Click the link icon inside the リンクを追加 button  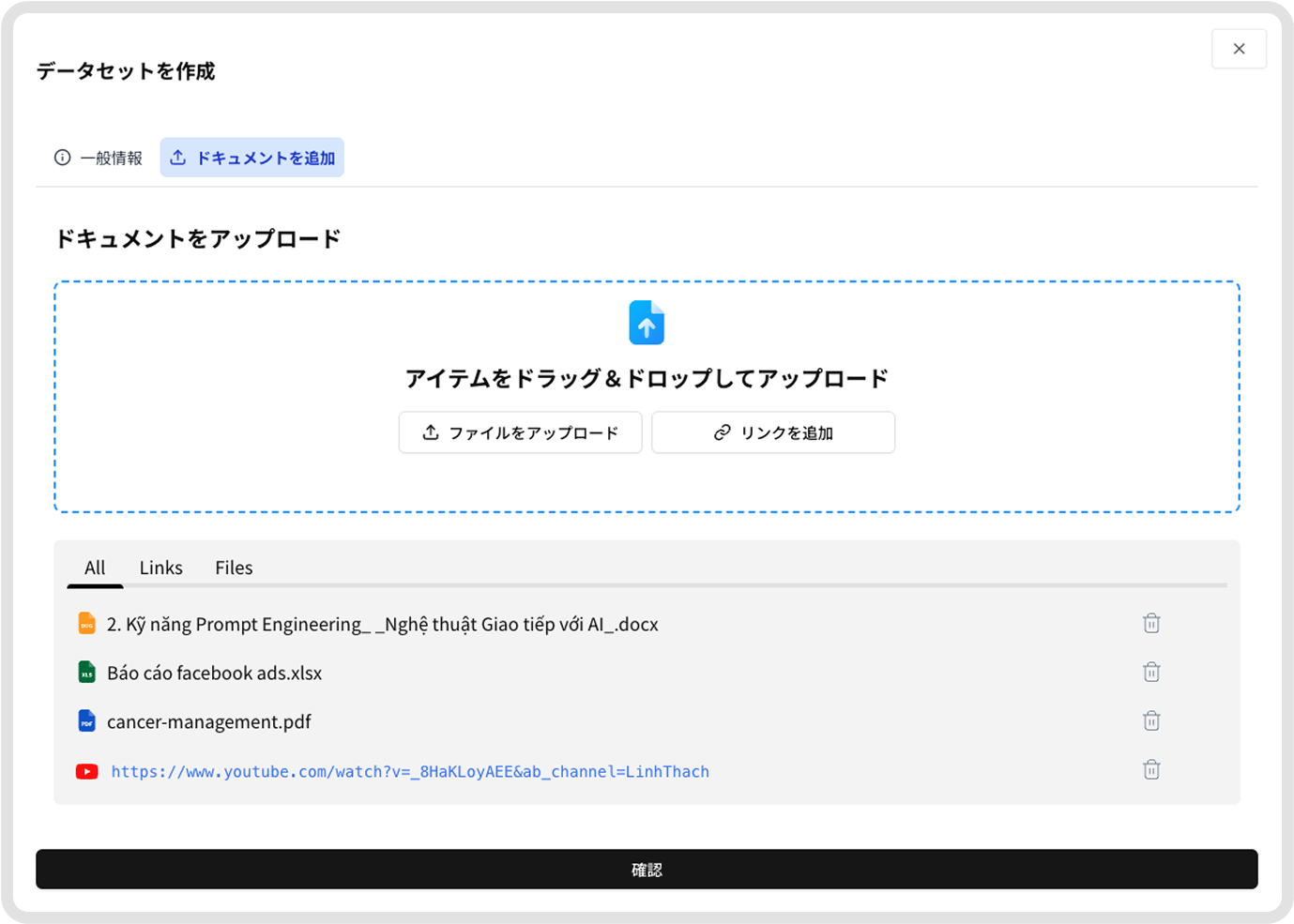pyautogui.click(x=721, y=432)
